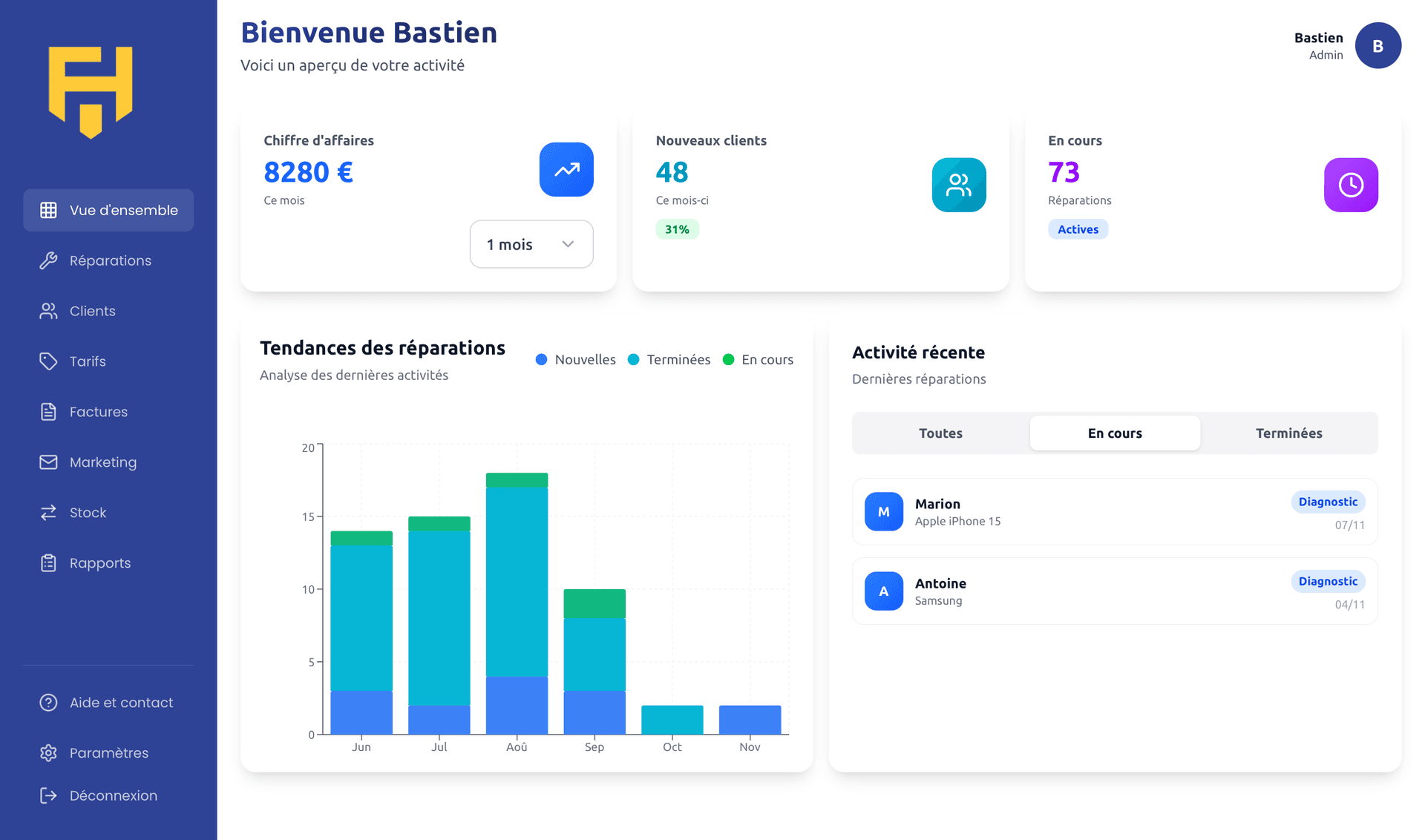Image resolution: width=1425 pixels, height=840 pixels.
Task: Click the Factures document icon
Action: pos(48,412)
